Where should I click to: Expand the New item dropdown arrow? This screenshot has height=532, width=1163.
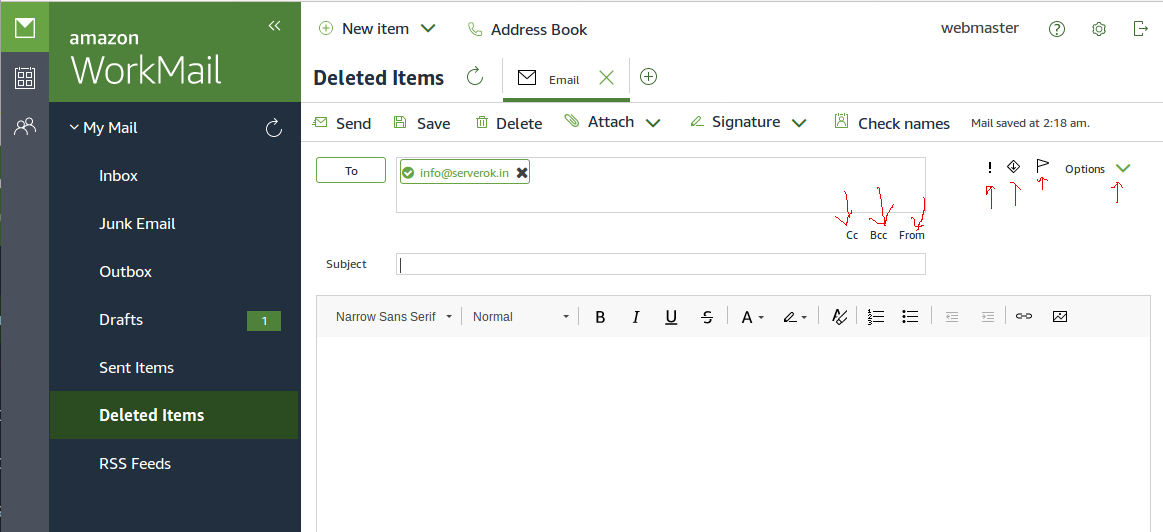[428, 29]
